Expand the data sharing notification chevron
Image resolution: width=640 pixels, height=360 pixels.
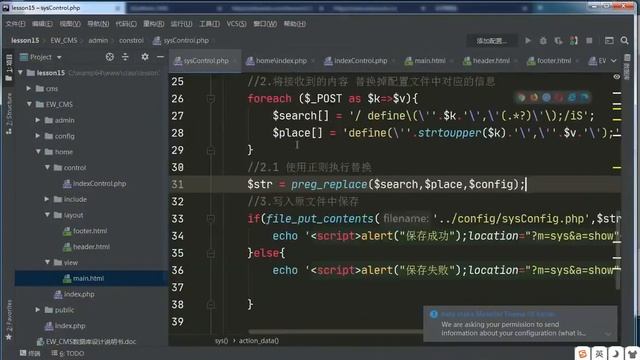pyautogui.click(x=608, y=334)
